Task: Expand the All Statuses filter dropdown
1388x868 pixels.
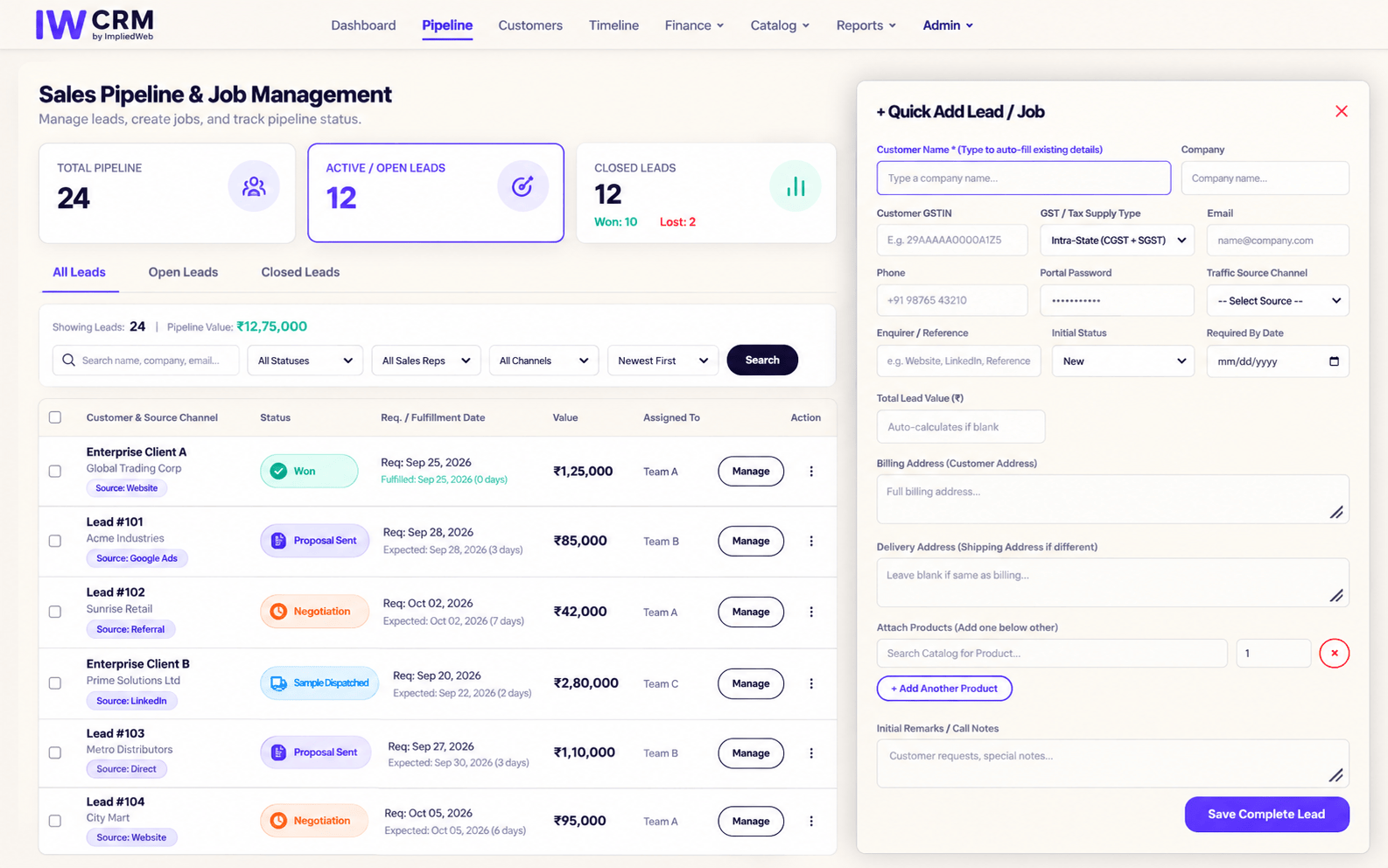Action: tap(305, 360)
